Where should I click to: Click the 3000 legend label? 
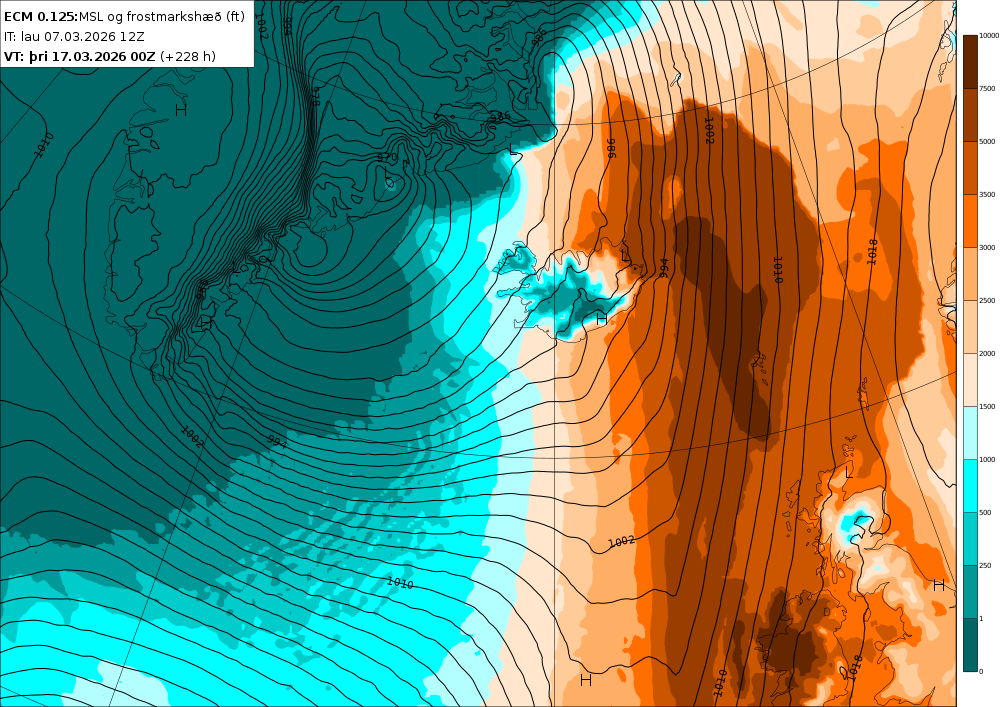[987, 247]
